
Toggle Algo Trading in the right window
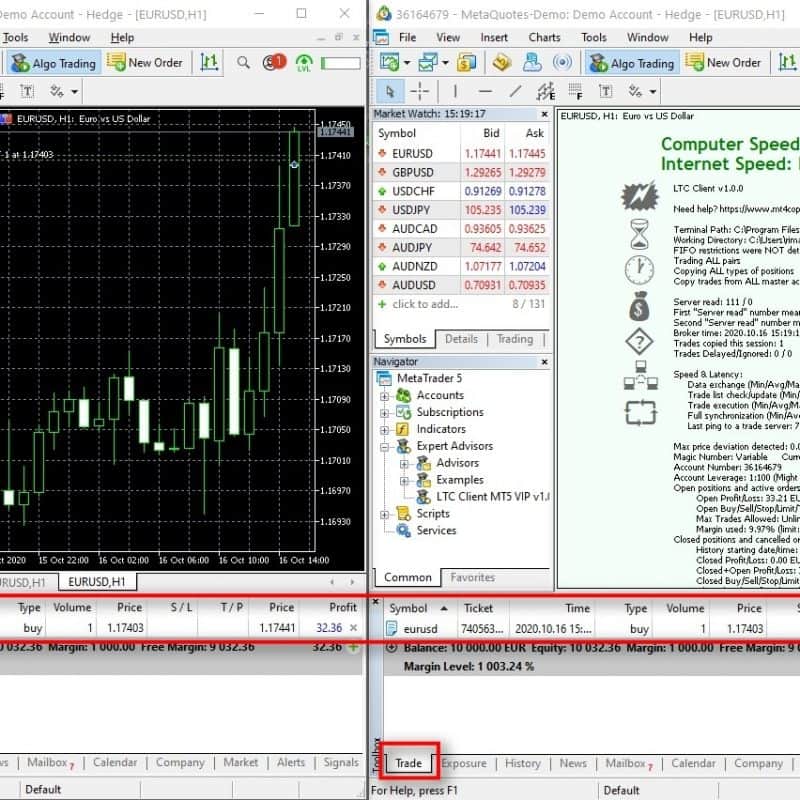pos(632,63)
